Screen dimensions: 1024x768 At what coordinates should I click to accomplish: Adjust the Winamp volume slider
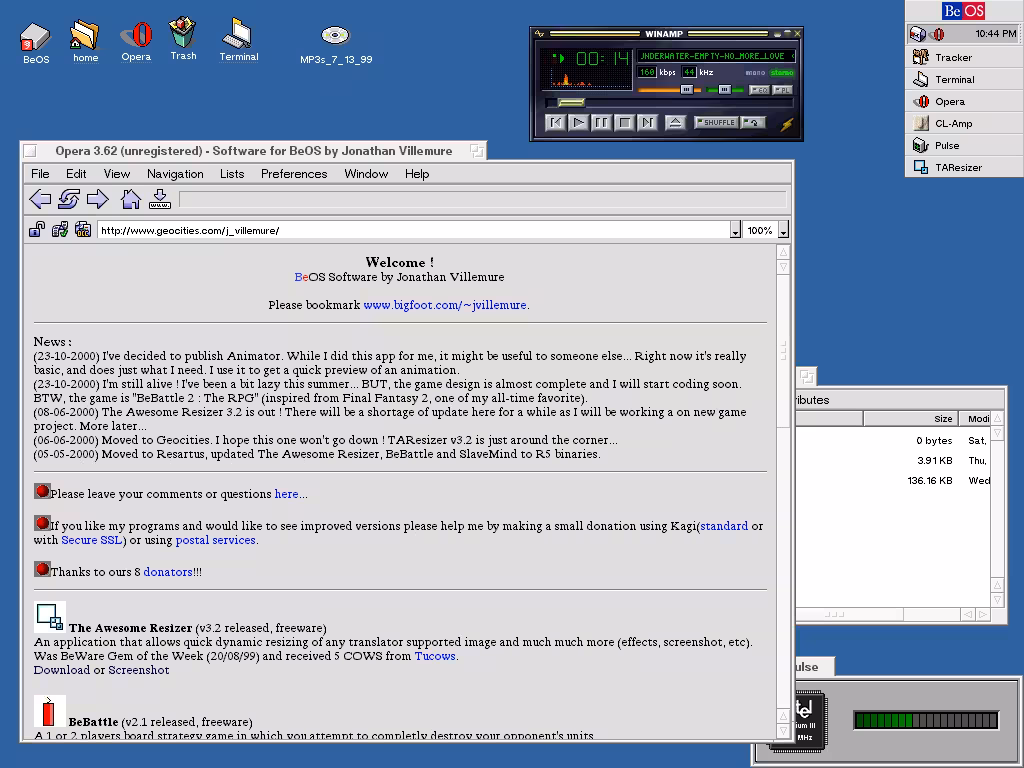coord(686,90)
